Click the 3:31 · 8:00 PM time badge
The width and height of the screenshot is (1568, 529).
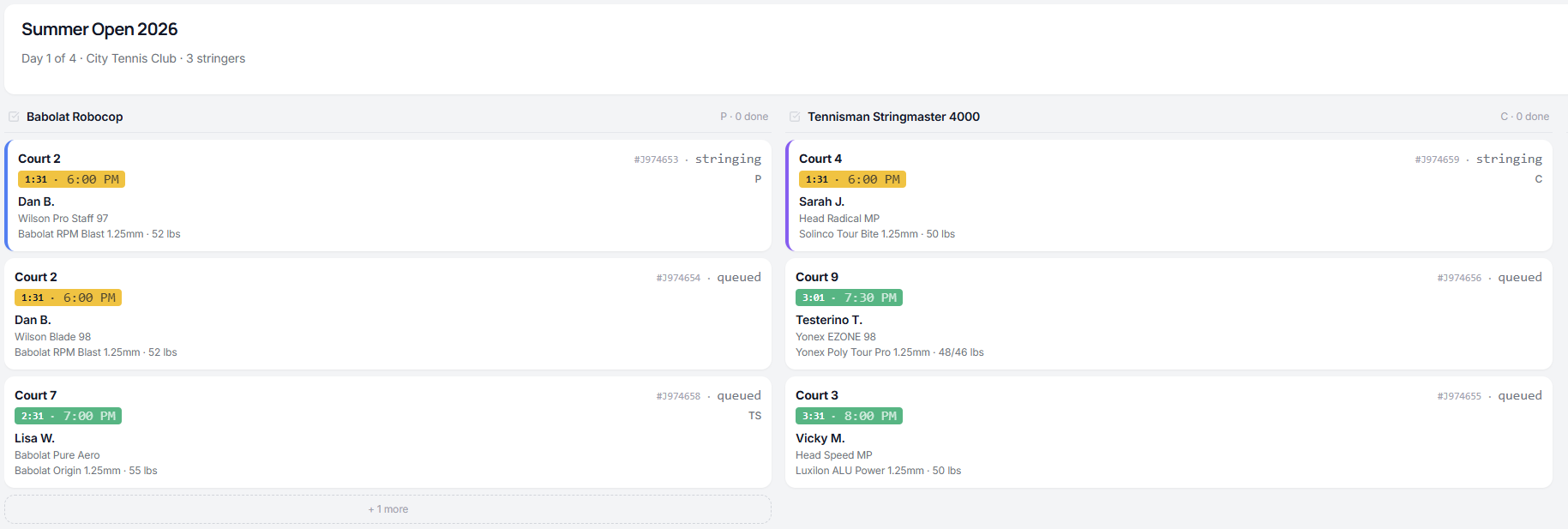point(849,416)
